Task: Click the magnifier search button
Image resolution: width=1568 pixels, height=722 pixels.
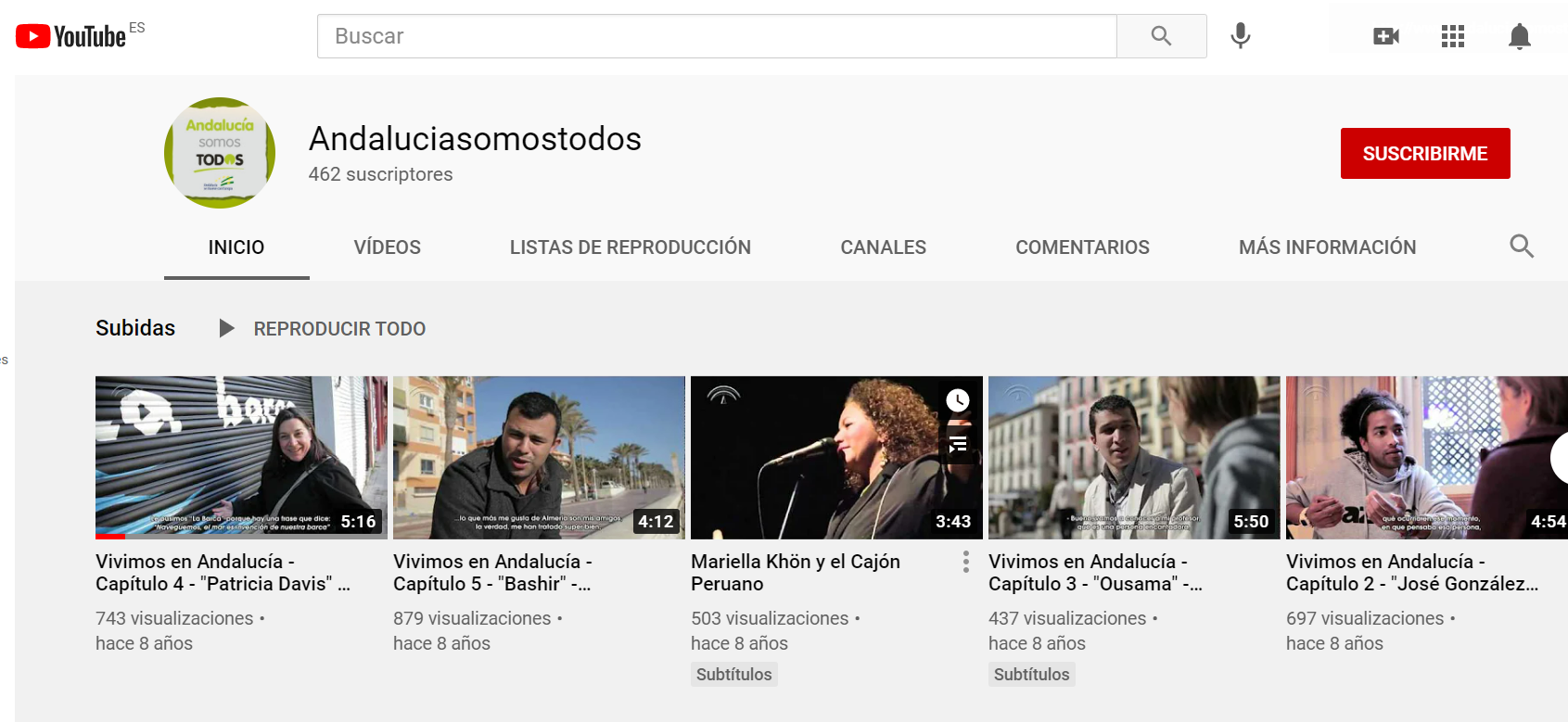Action: [x=1161, y=36]
